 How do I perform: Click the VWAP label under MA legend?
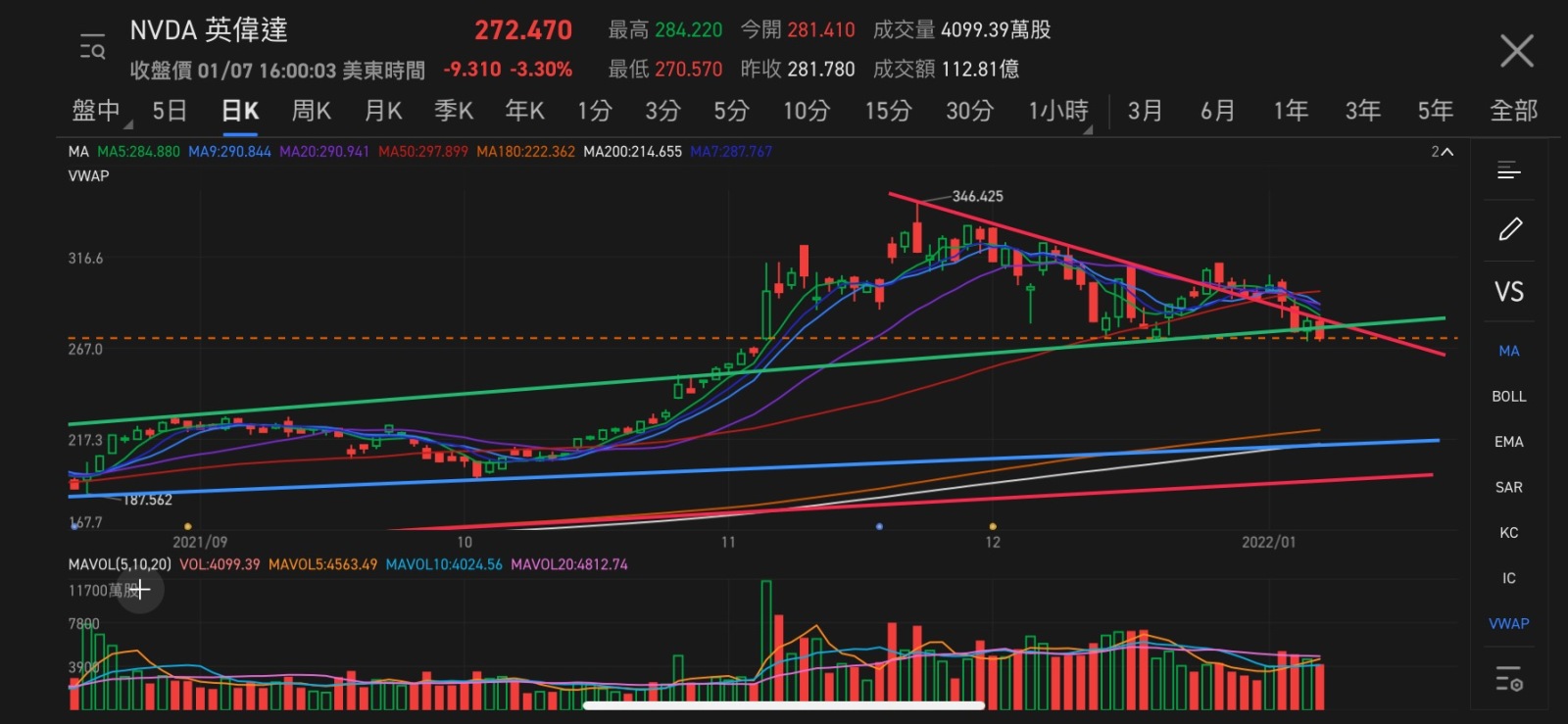(88, 176)
